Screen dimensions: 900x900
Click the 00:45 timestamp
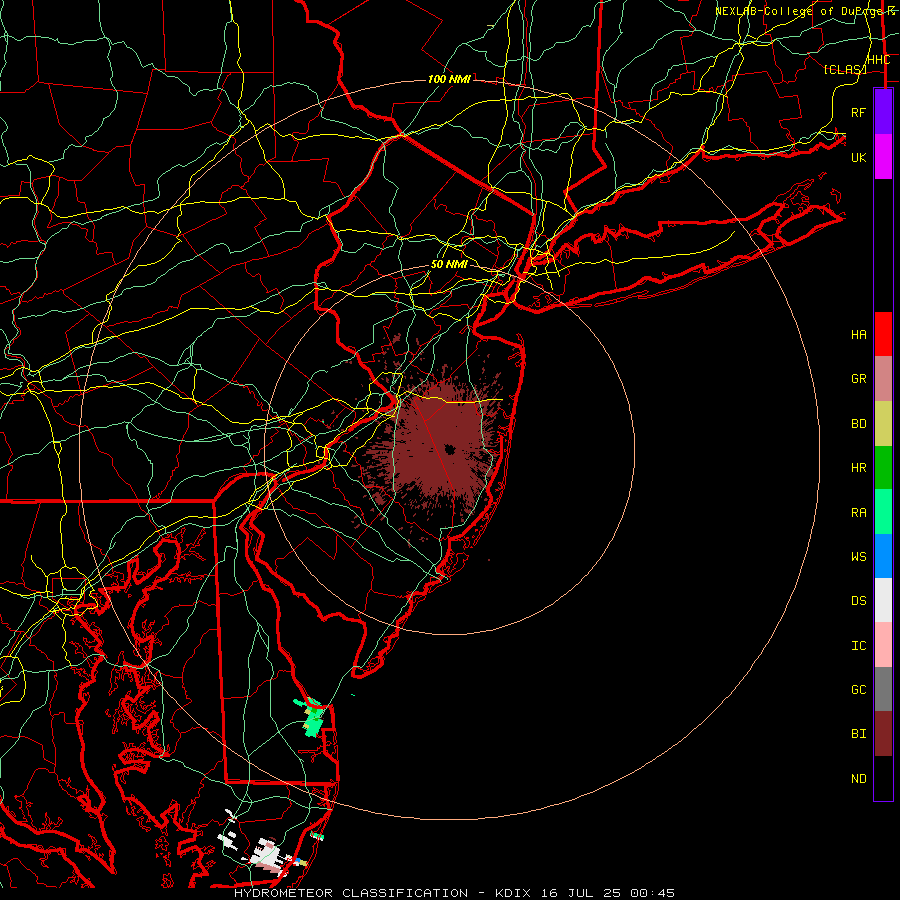[x=652, y=893]
